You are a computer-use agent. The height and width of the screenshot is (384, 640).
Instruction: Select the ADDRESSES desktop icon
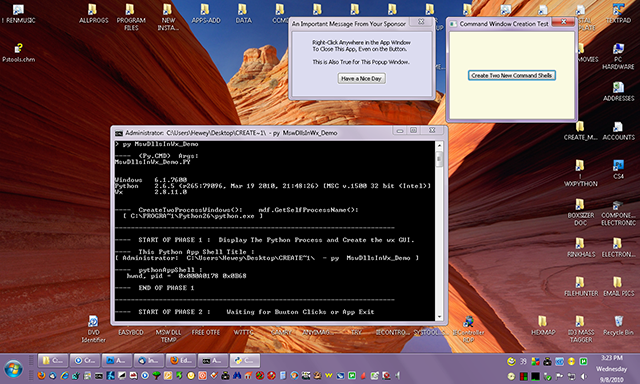(x=618, y=91)
